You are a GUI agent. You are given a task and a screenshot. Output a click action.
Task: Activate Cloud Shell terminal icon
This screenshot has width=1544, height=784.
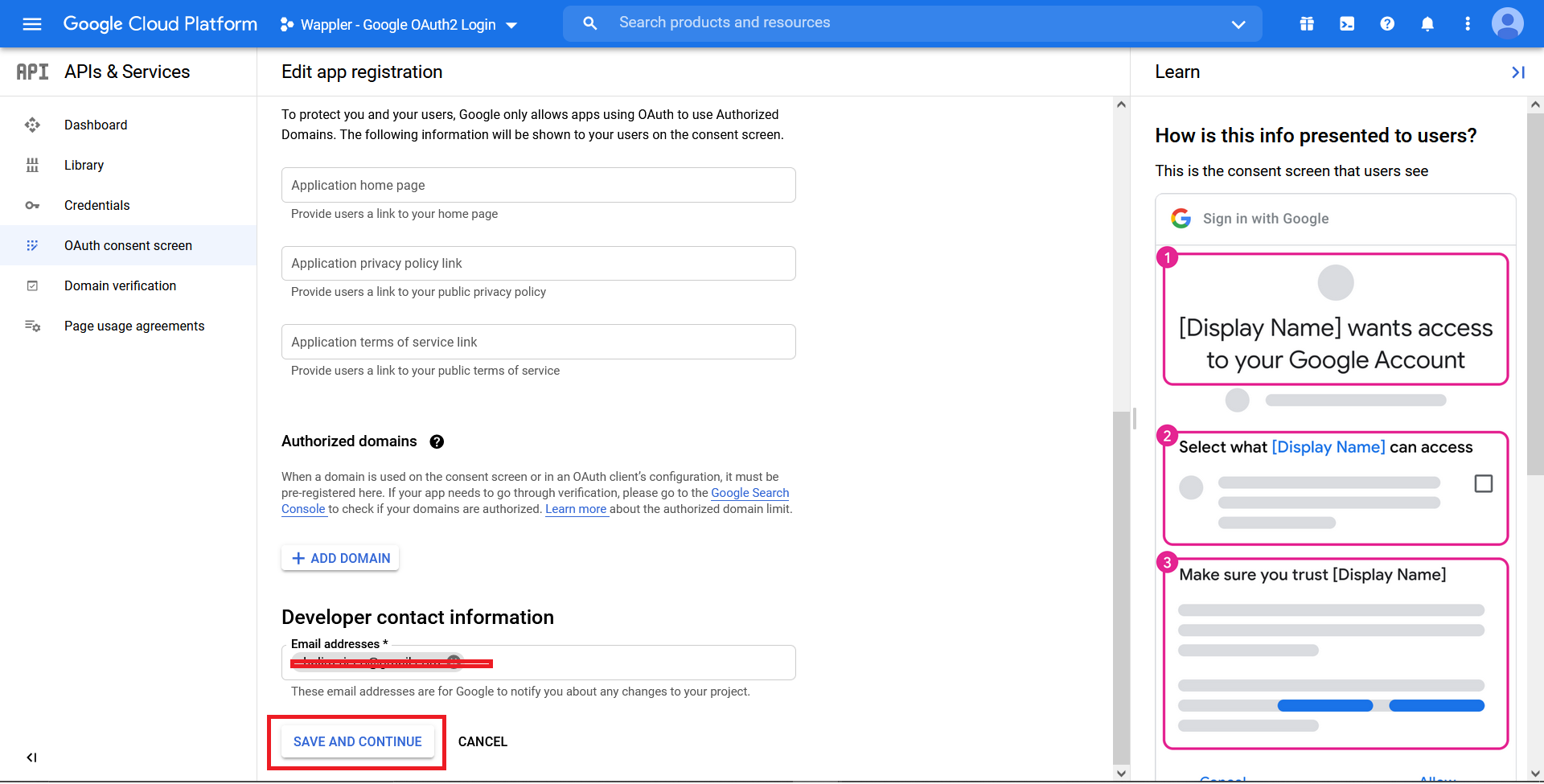pos(1347,24)
